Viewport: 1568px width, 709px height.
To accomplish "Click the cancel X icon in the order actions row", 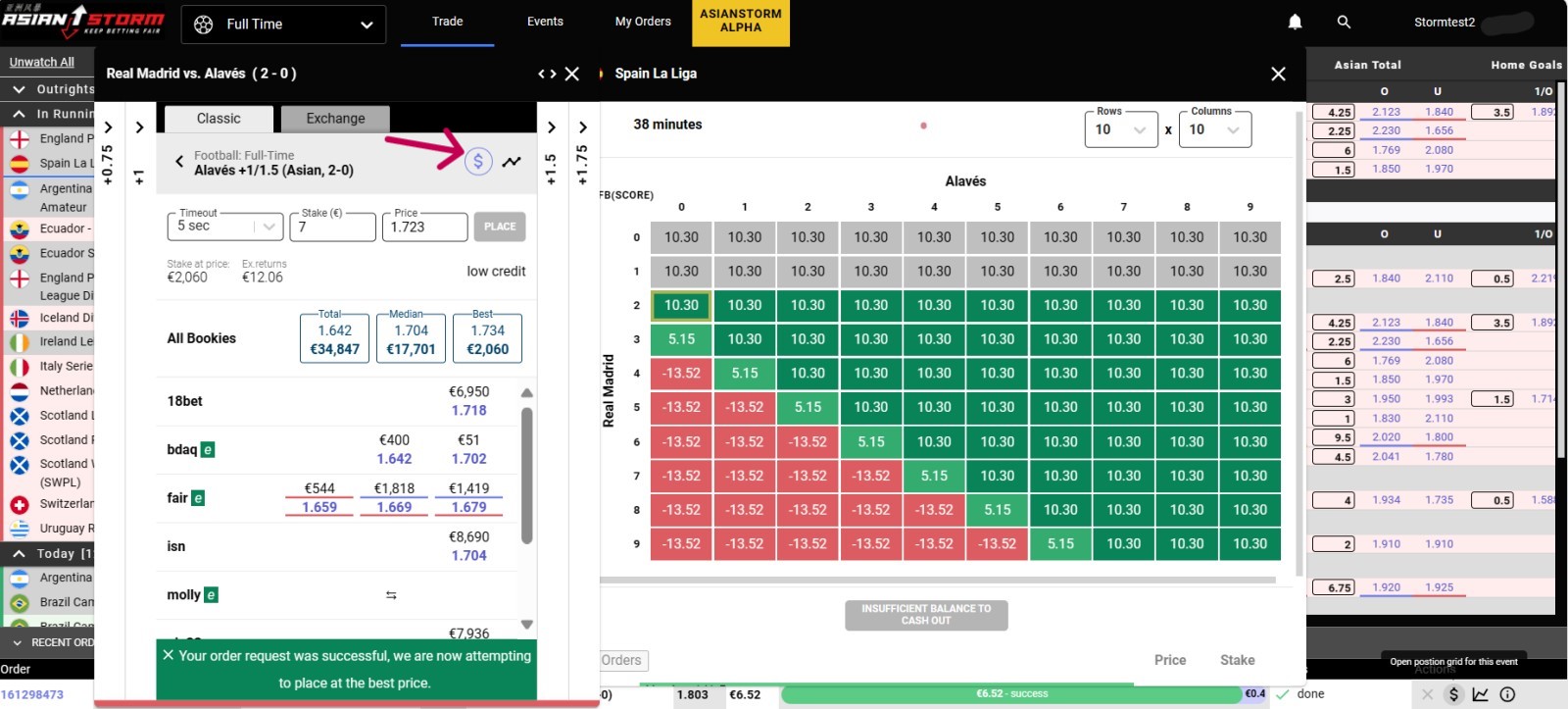I will point(1427,694).
